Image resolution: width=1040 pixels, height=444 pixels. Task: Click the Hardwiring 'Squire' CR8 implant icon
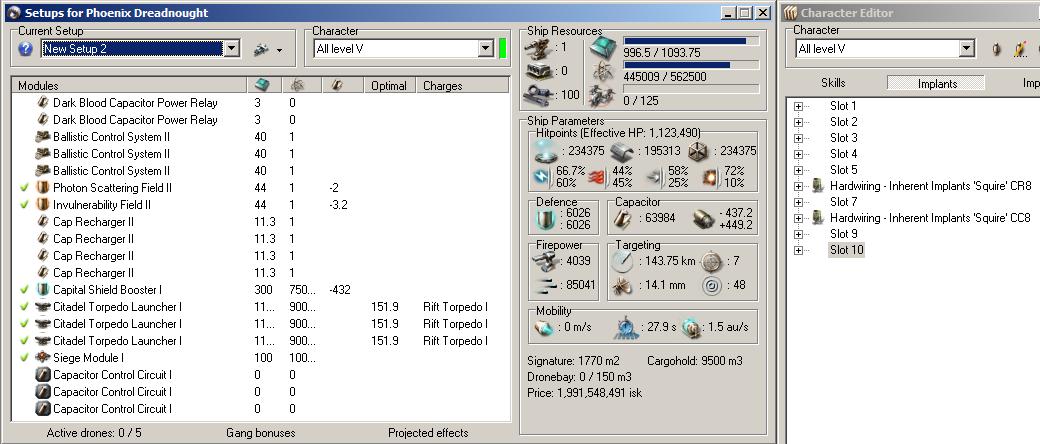(818, 186)
